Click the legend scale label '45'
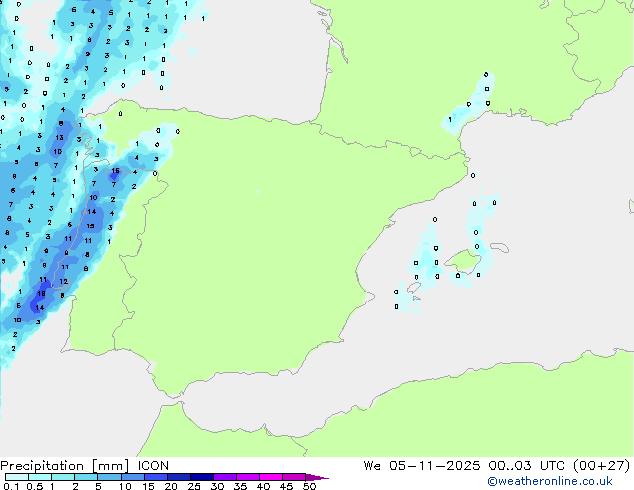The image size is (634, 490). [286, 486]
